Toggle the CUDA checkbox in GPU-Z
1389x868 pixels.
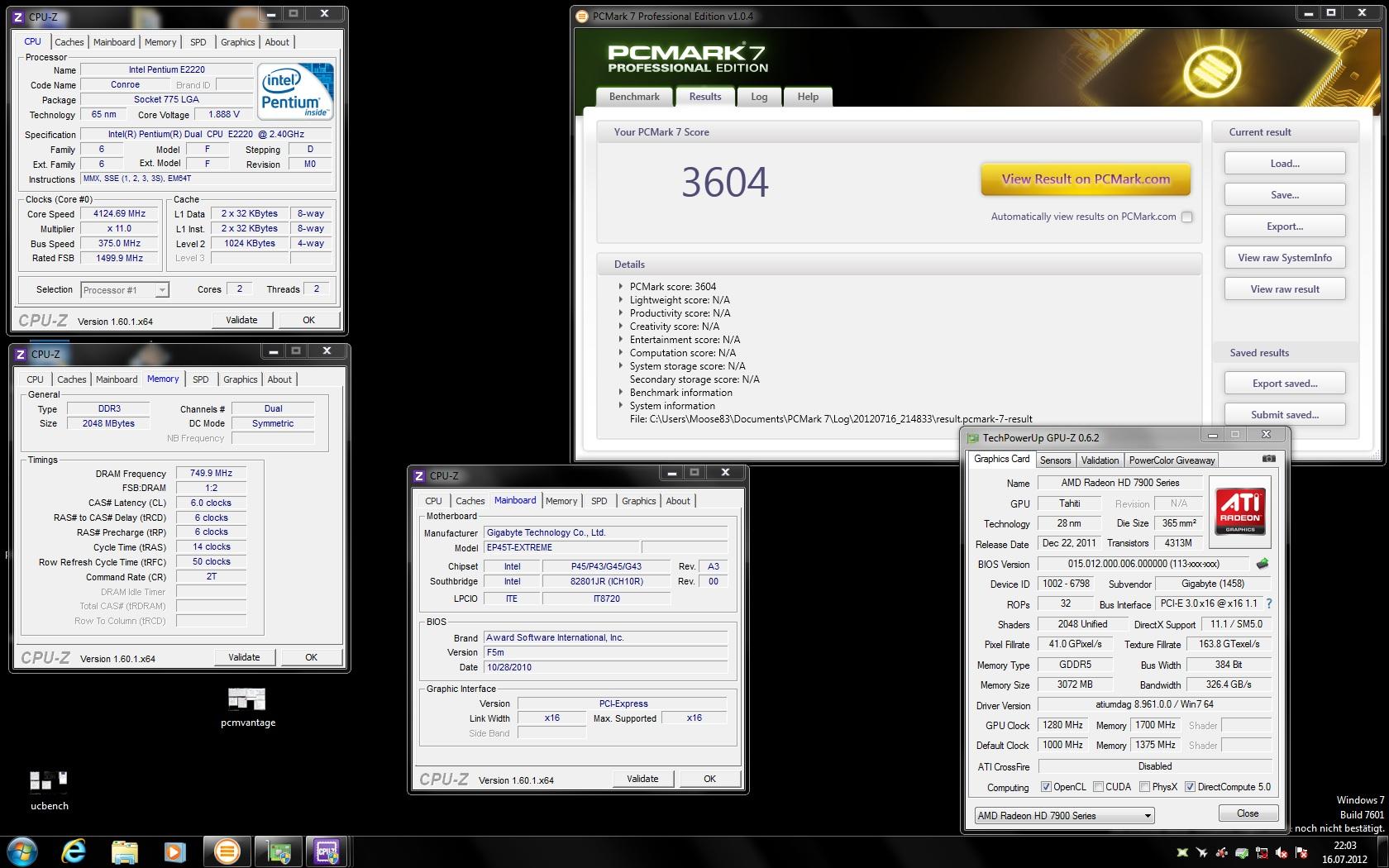click(1099, 787)
